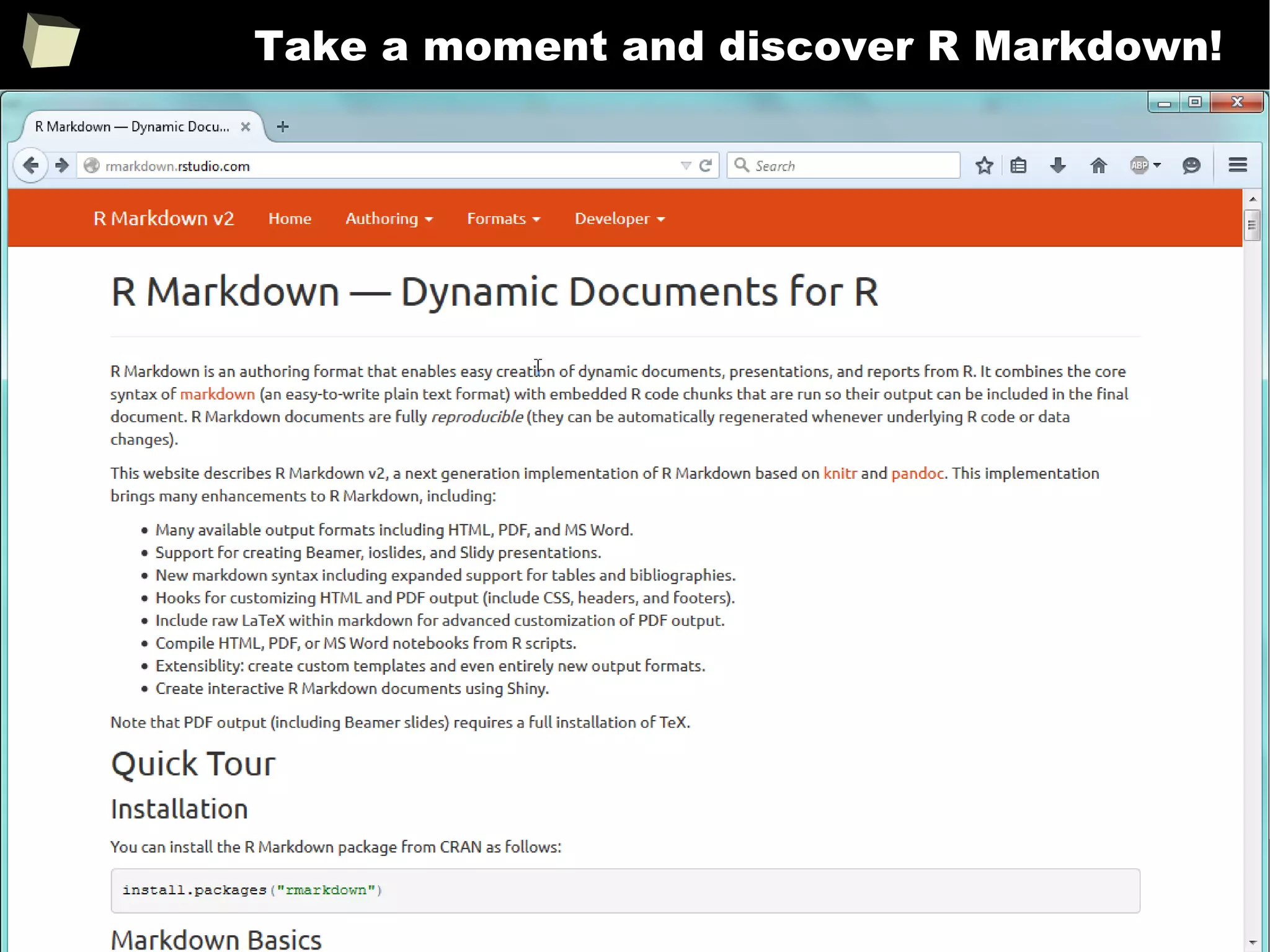Viewport: 1270px width, 952px height.
Task: Click the bullet about Beamer, ioslides, Slidy presentations
Action: (x=378, y=553)
